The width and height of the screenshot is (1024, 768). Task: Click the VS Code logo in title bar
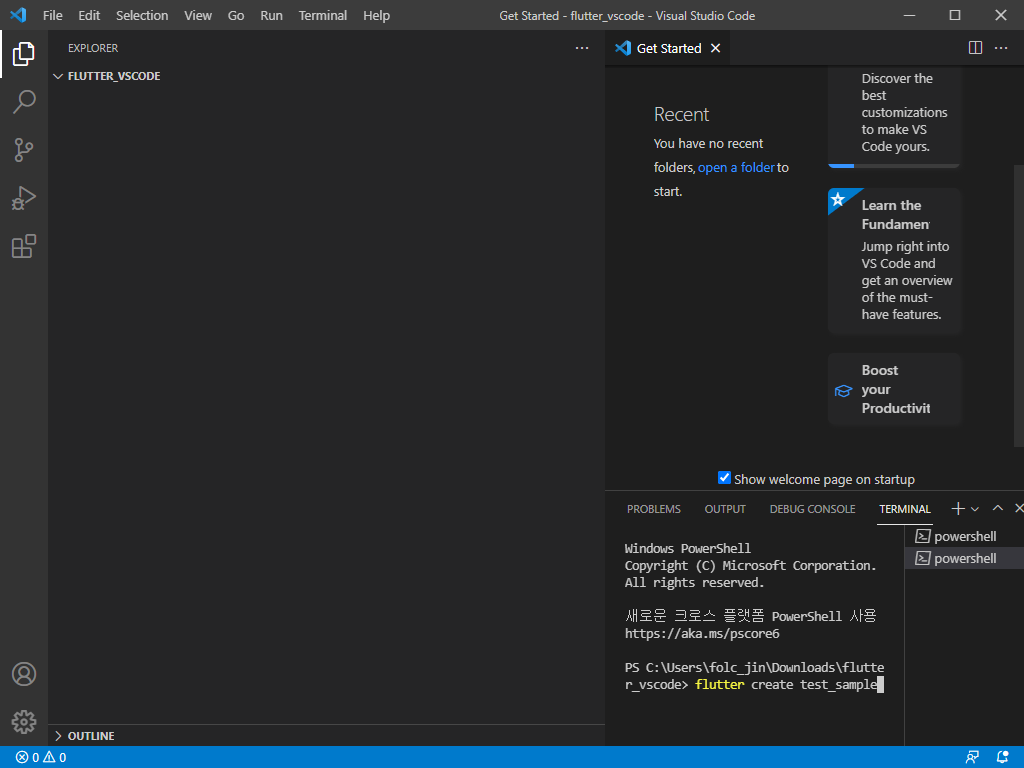[18, 15]
